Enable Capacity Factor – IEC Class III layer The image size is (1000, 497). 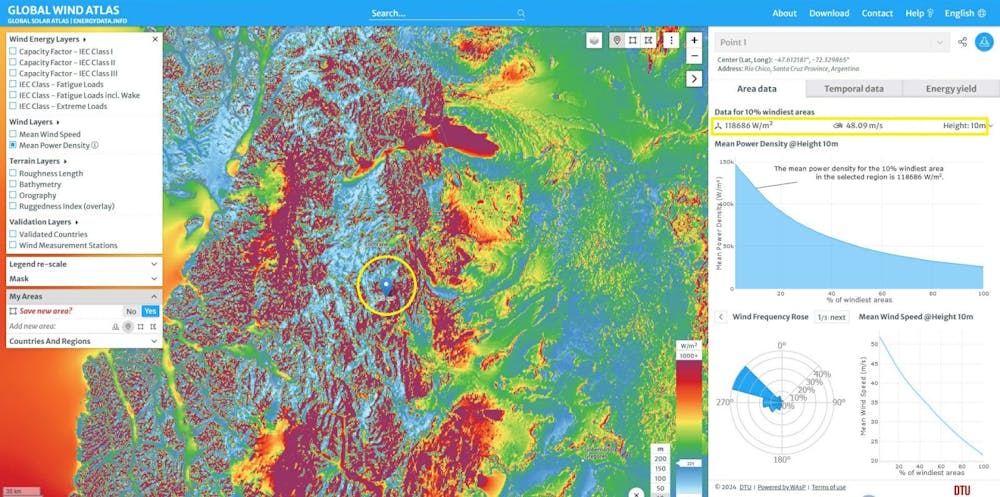(13, 73)
